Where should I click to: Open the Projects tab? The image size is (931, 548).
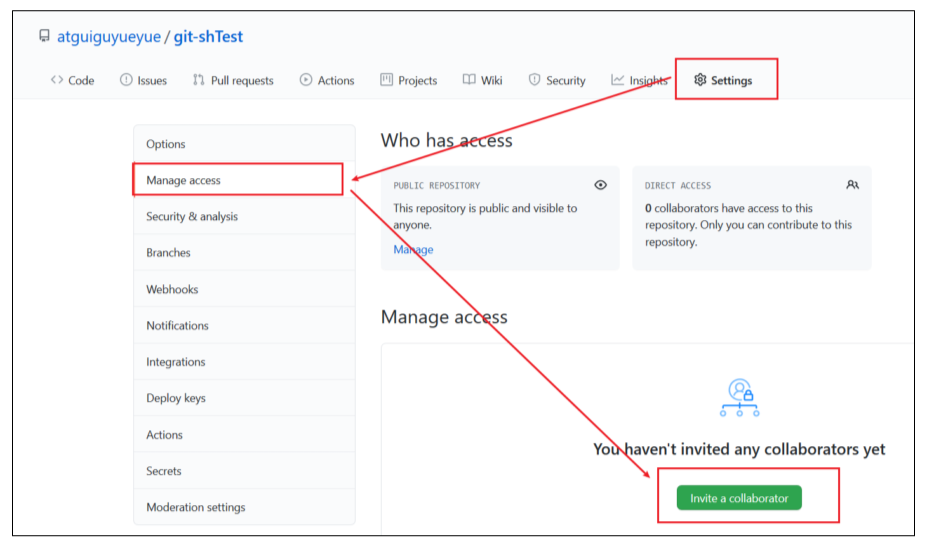point(409,80)
